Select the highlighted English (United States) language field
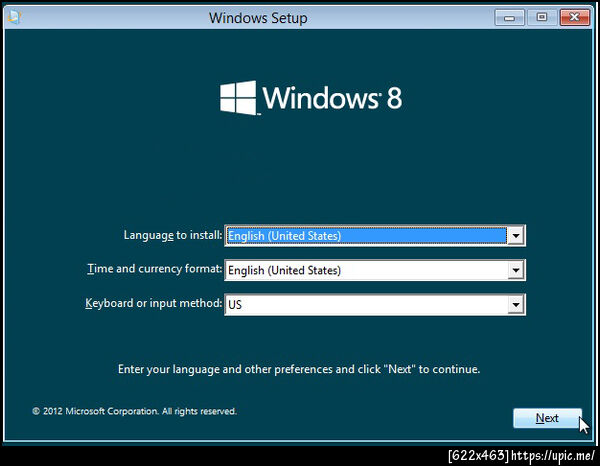 coord(367,236)
